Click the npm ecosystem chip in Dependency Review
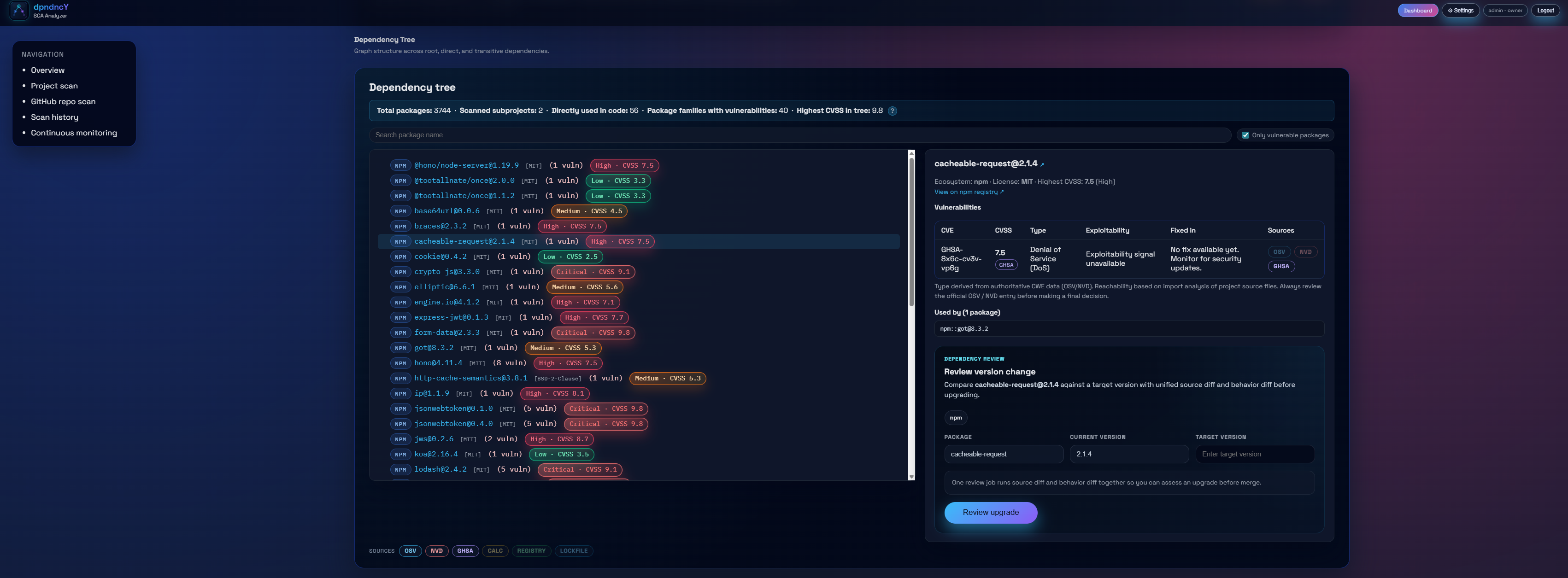Image resolution: width=1568 pixels, height=578 pixels. 955,417
